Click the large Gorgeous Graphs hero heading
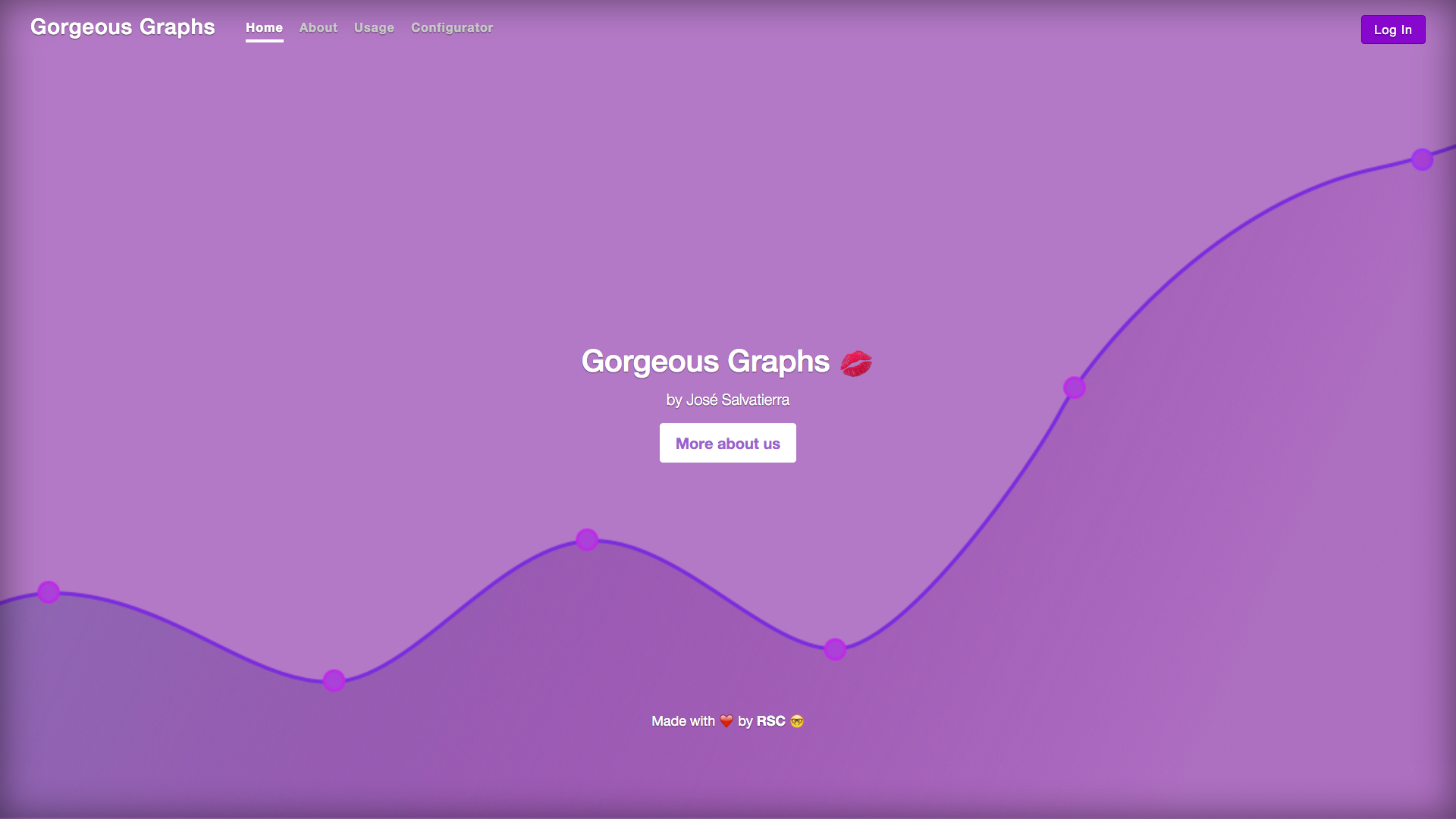This screenshot has width=1456, height=819. tap(705, 362)
